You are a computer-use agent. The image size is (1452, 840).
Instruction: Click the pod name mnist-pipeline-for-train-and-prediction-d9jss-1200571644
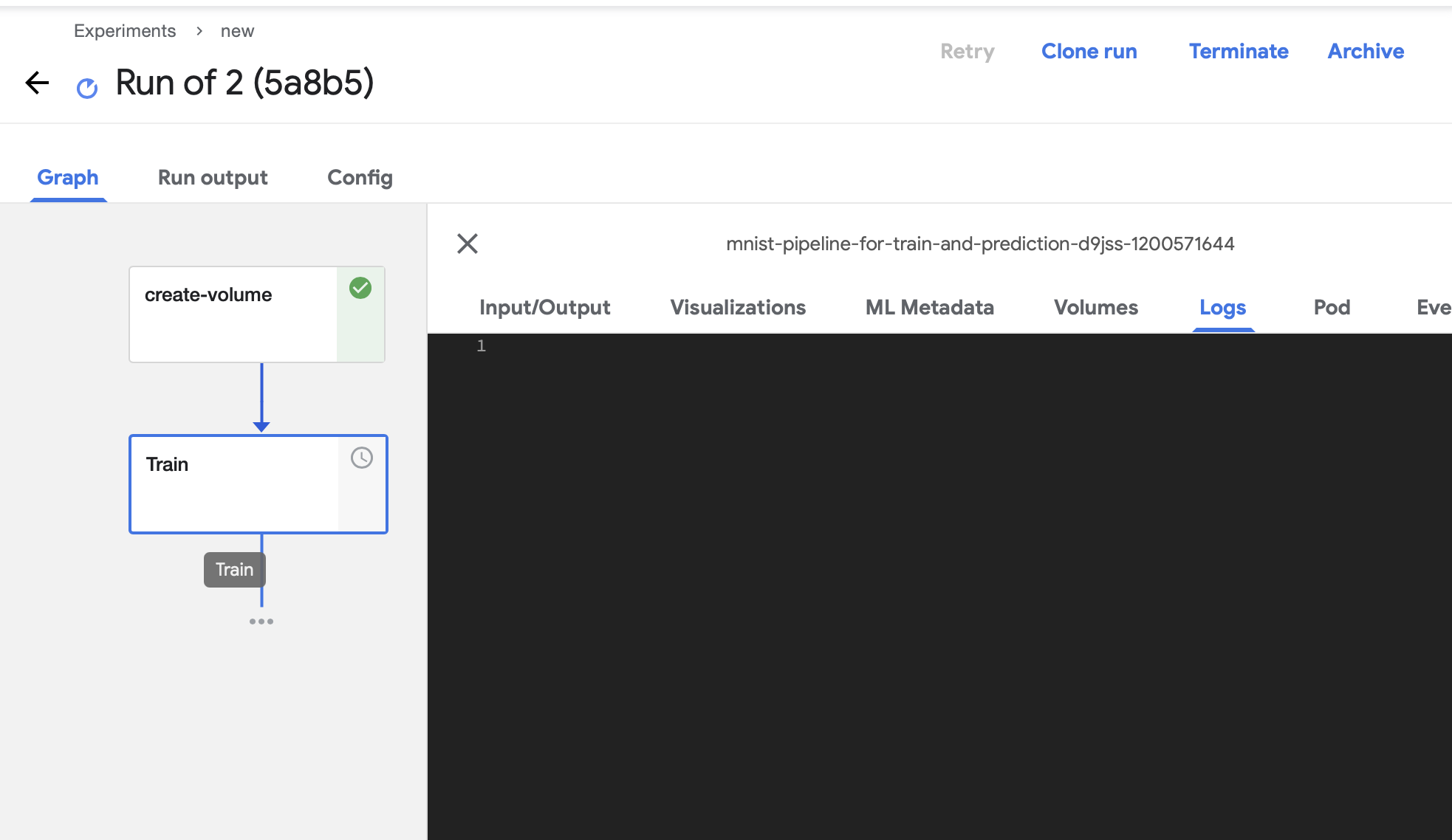click(980, 244)
